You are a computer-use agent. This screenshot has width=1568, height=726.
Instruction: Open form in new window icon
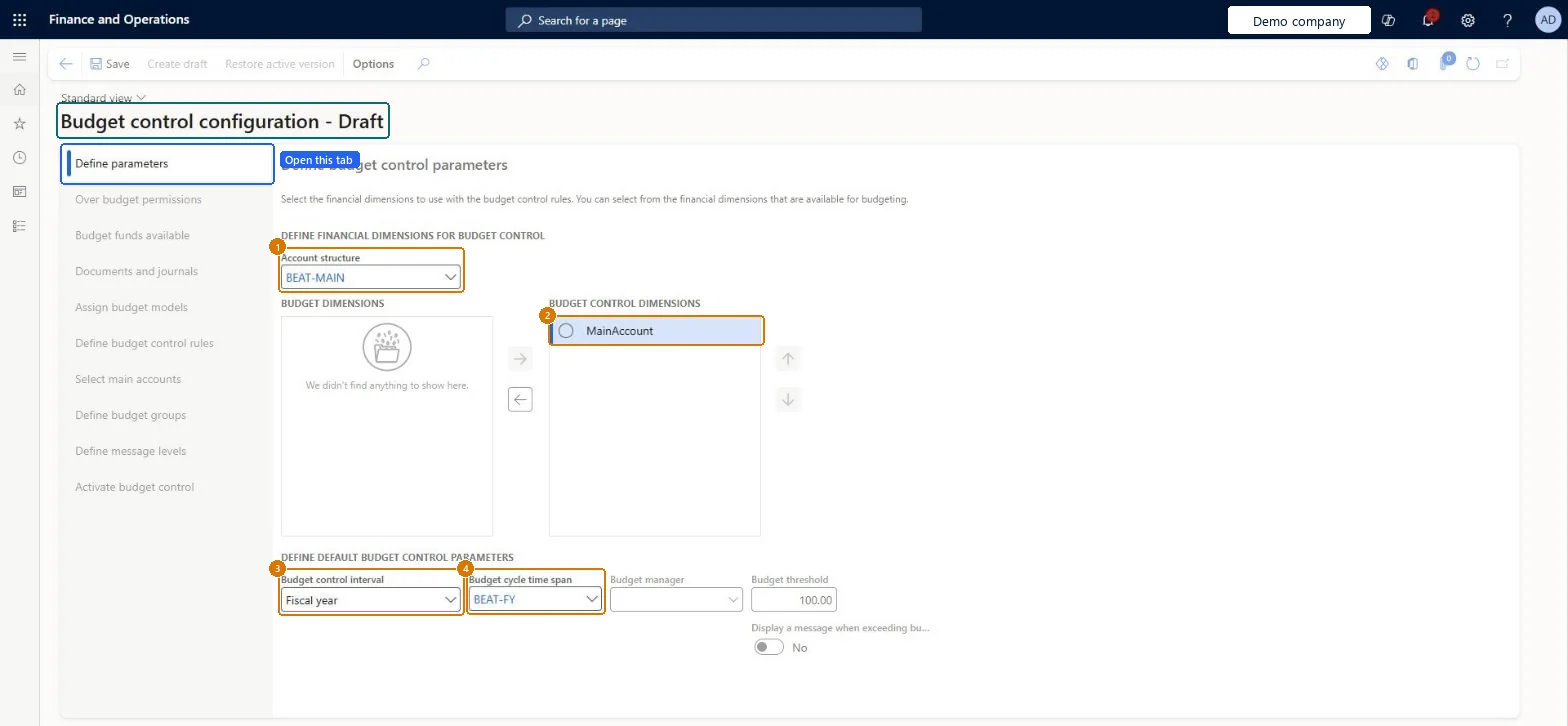point(1502,64)
